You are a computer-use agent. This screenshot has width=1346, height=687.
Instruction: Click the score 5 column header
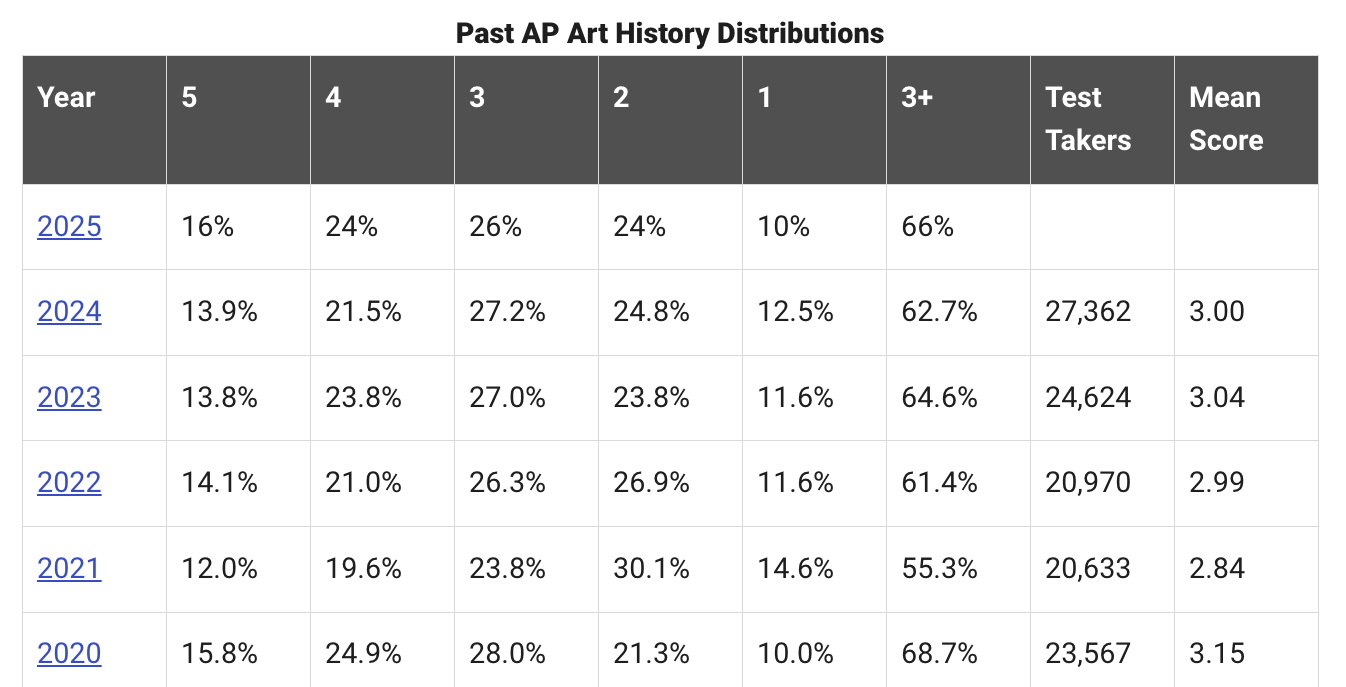coord(189,98)
